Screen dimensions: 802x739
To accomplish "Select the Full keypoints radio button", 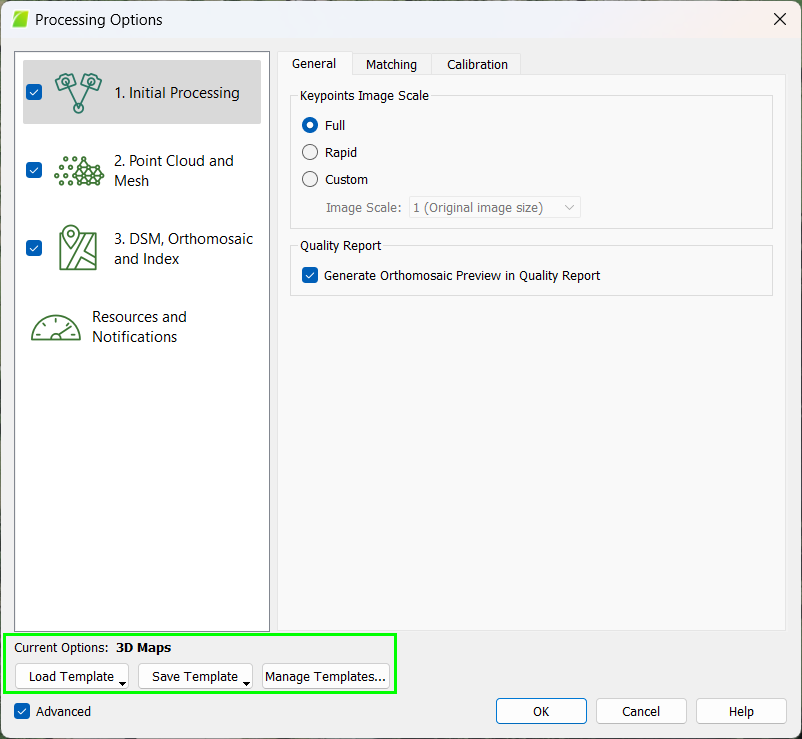I will [310, 125].
